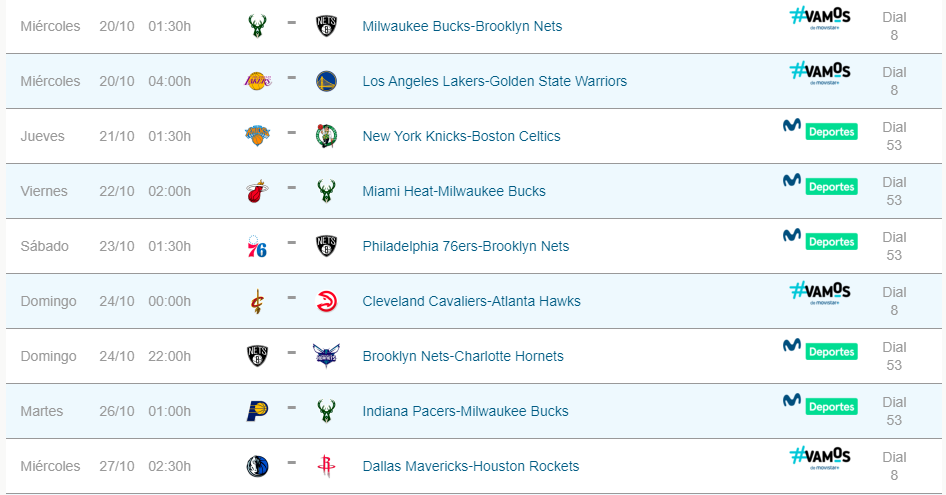The width and height of the screenshot is (946, 495).
Task: Click the Dallas Mavericks team logo
Action: [257, 466]
